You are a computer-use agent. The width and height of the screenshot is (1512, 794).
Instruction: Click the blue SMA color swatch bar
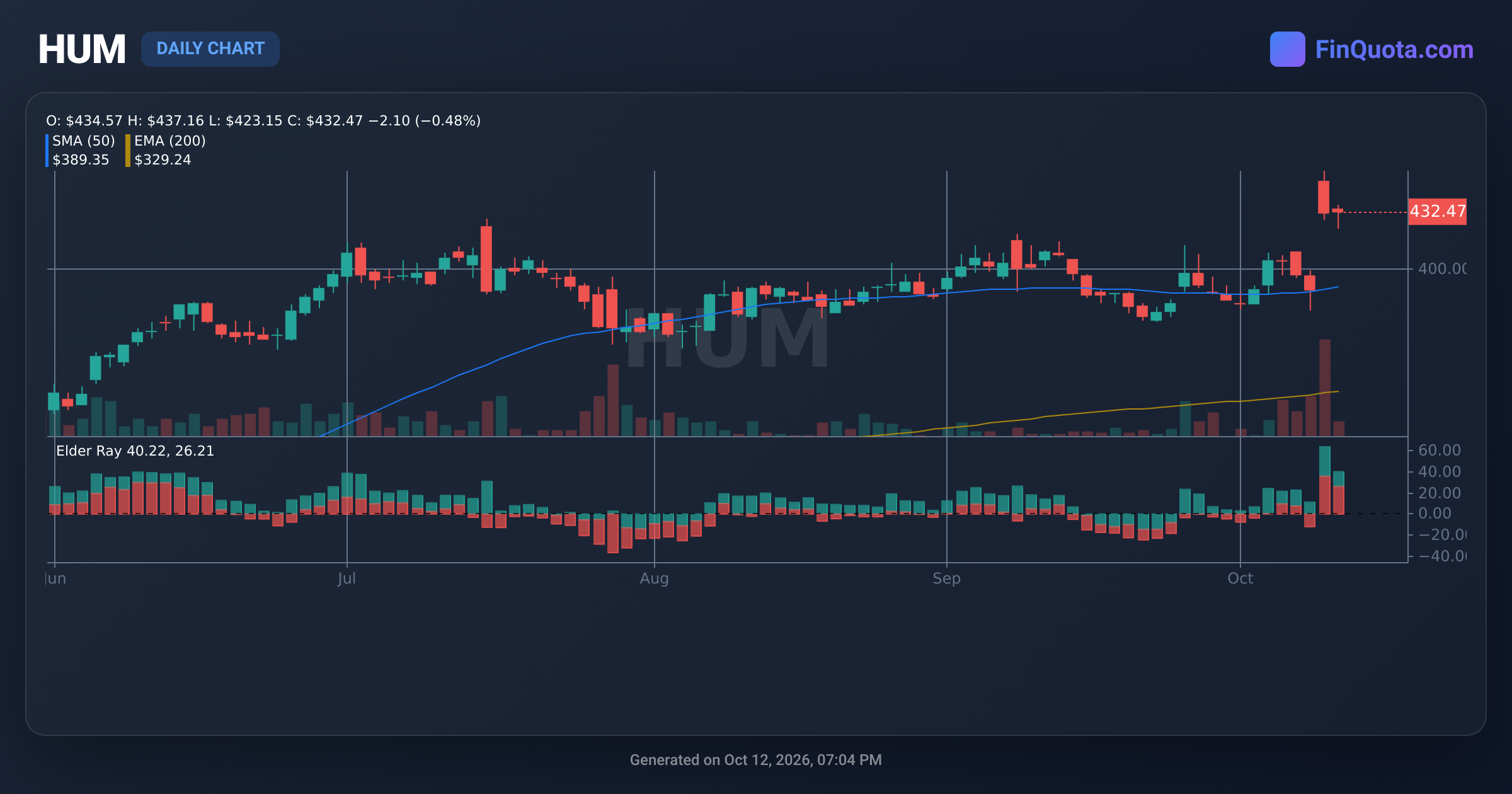(47, 151)
